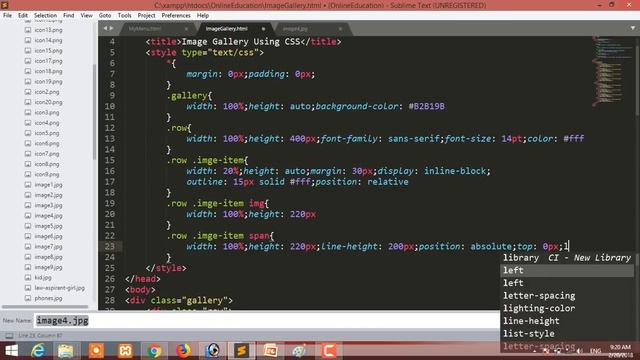The width and height of the screenshot is (640, 360).
Task: Pick 'library CI - New Library' suggestion
Action: (567, 258)
